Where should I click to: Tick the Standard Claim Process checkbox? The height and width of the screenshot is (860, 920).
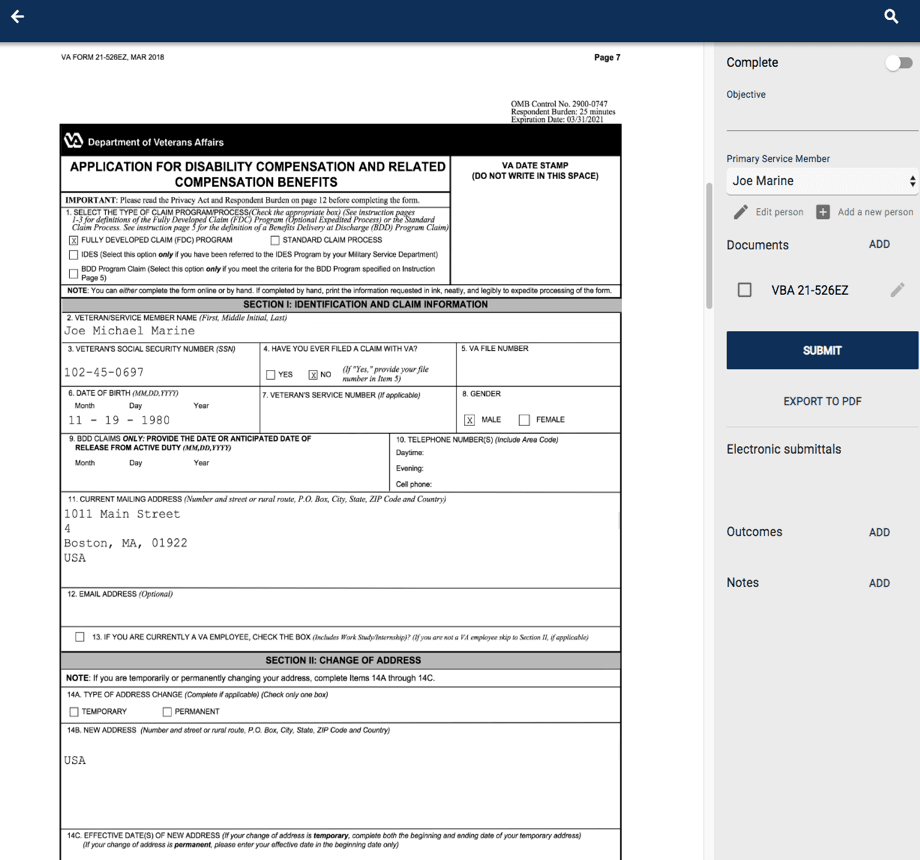[275, 240]
